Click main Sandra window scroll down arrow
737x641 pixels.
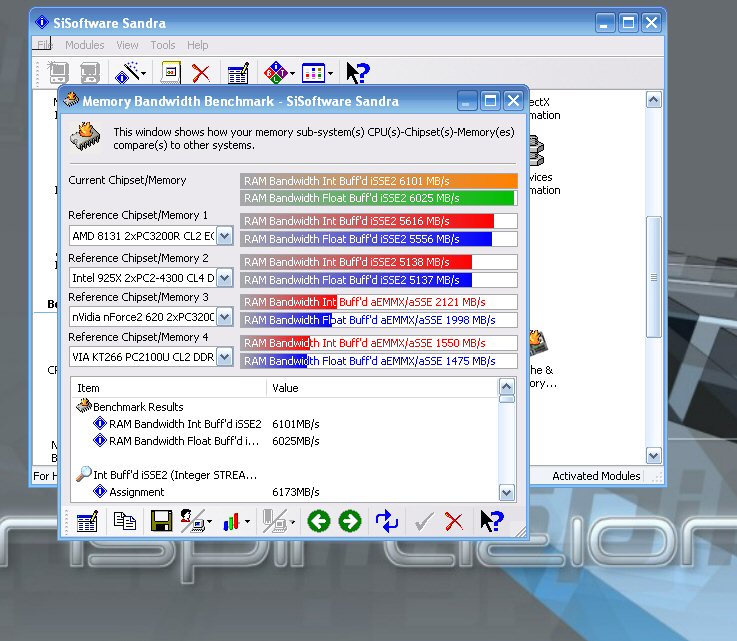tap(654, 455)
